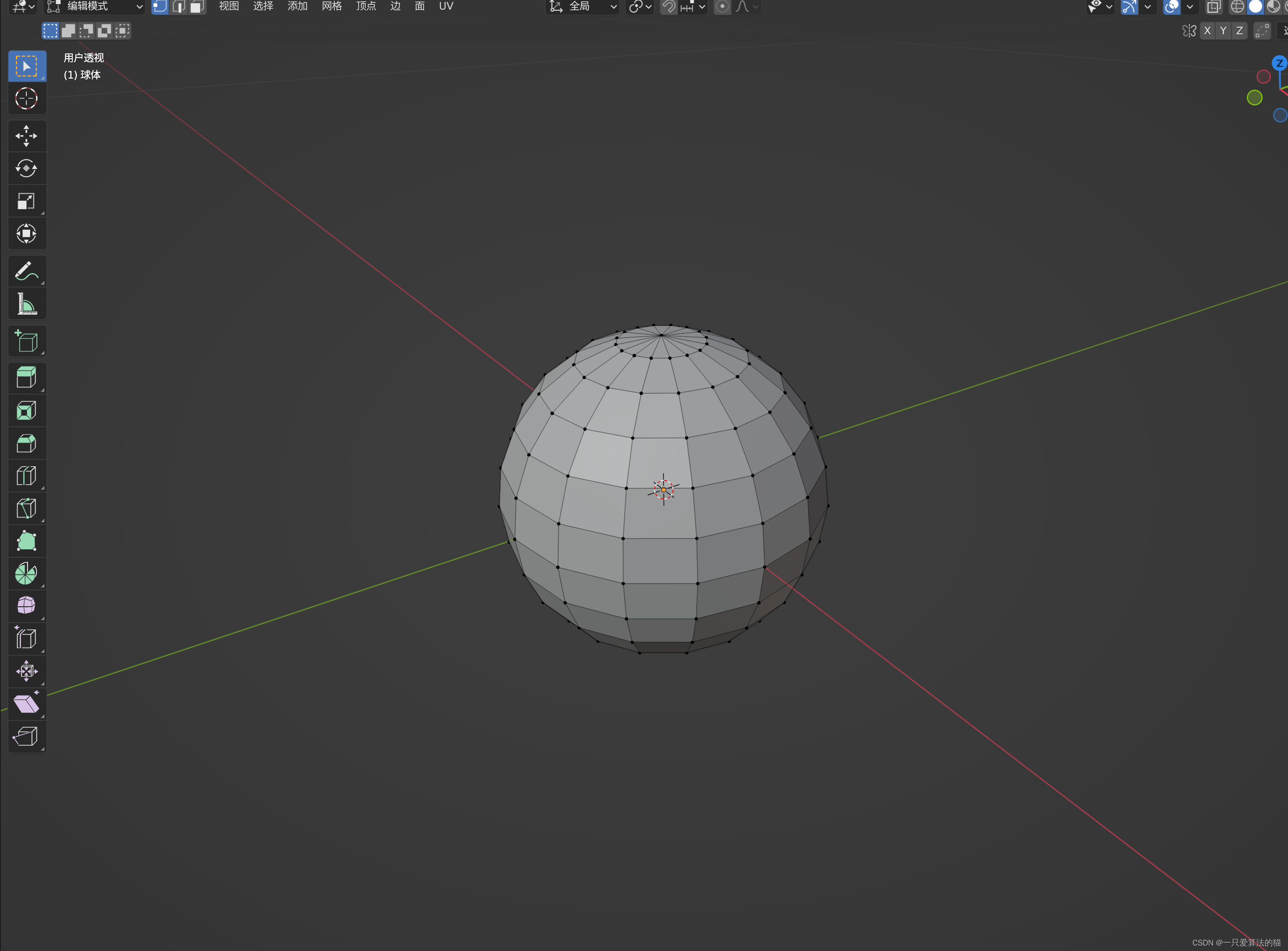The width and height of the screenshot is (1288, 951).
Task: Select the Measure ruler tool
Action: coord(26,303)
